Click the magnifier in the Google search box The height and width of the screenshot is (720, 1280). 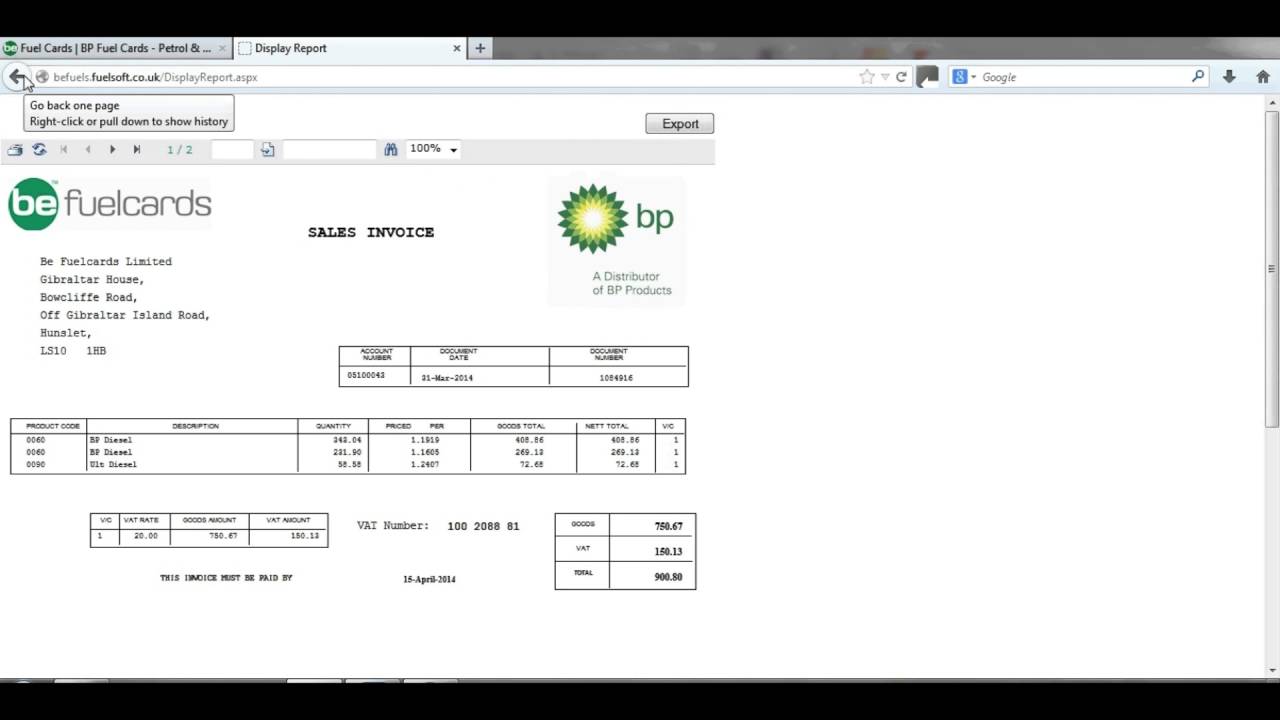tap(1198, 77)
